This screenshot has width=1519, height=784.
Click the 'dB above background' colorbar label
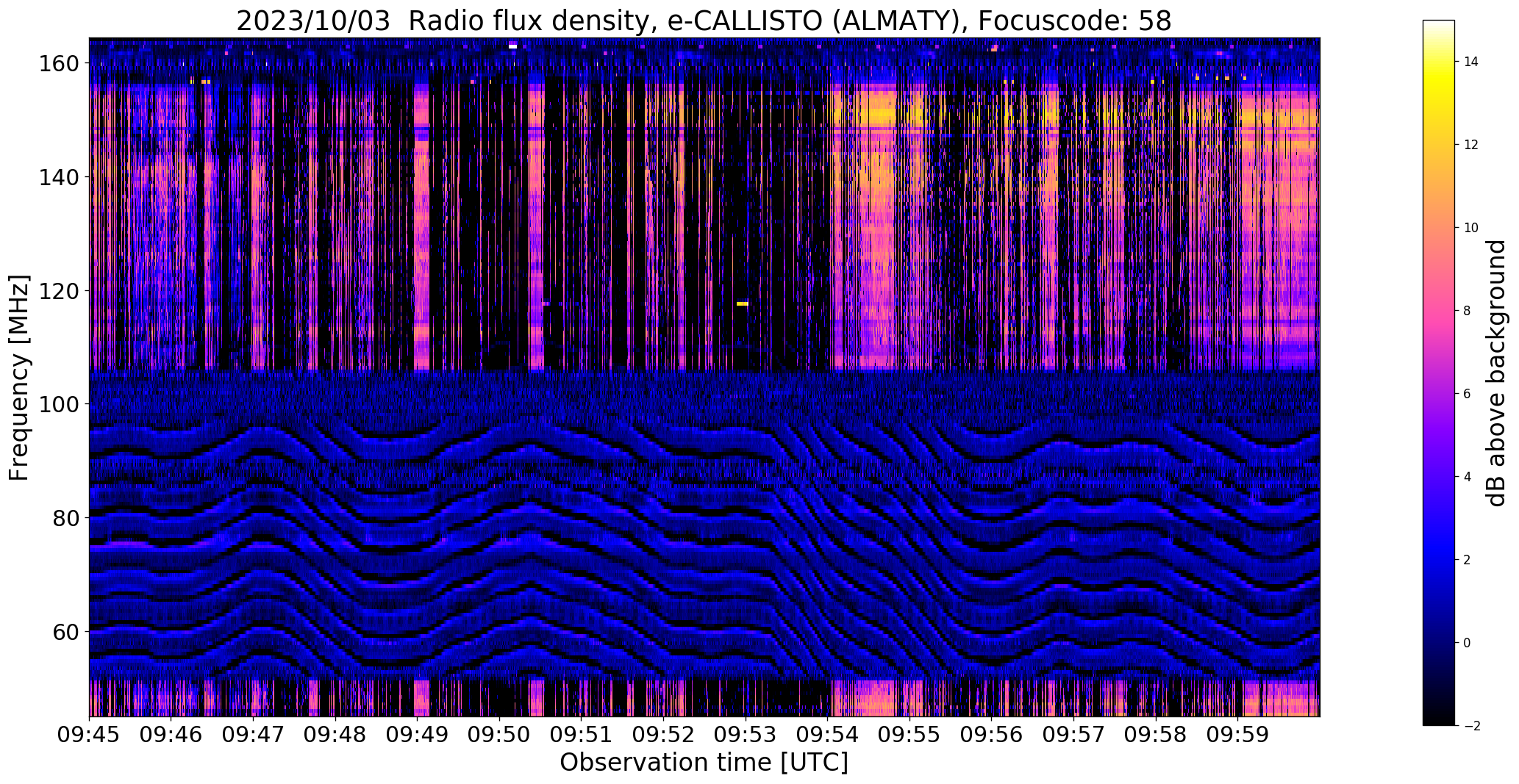(x=1496, y=373)
